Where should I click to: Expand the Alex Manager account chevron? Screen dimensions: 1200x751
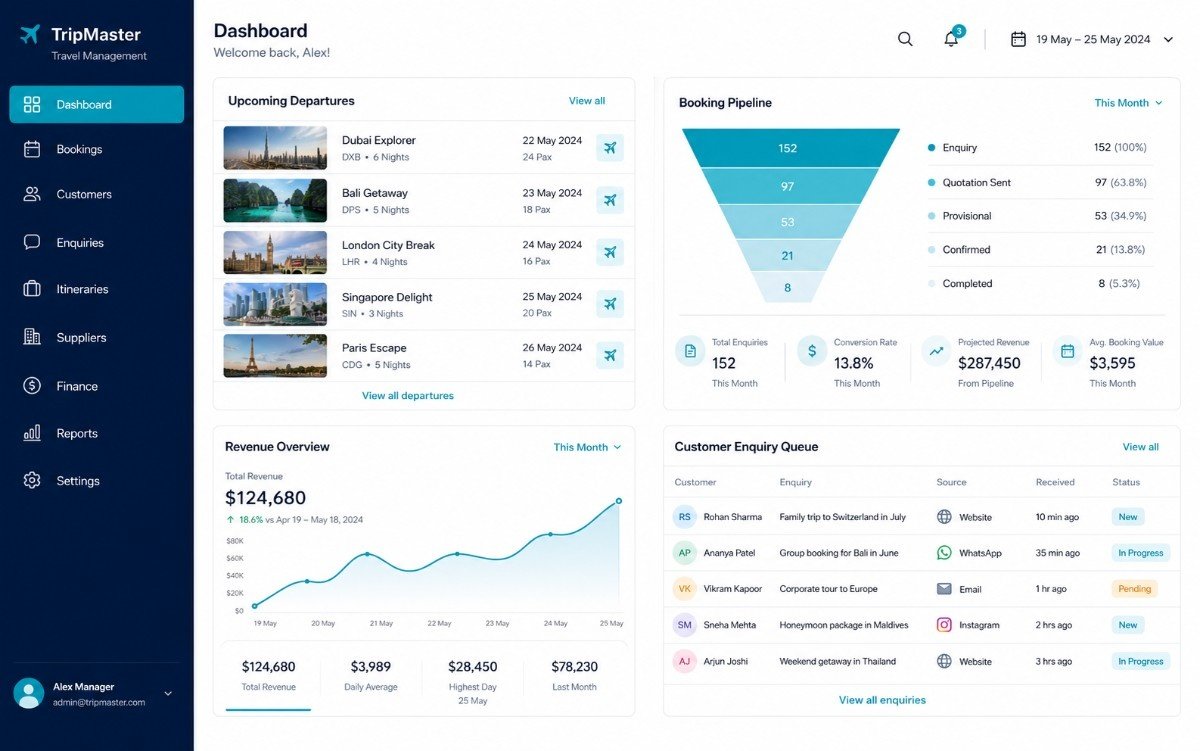[x=168, y=693]
